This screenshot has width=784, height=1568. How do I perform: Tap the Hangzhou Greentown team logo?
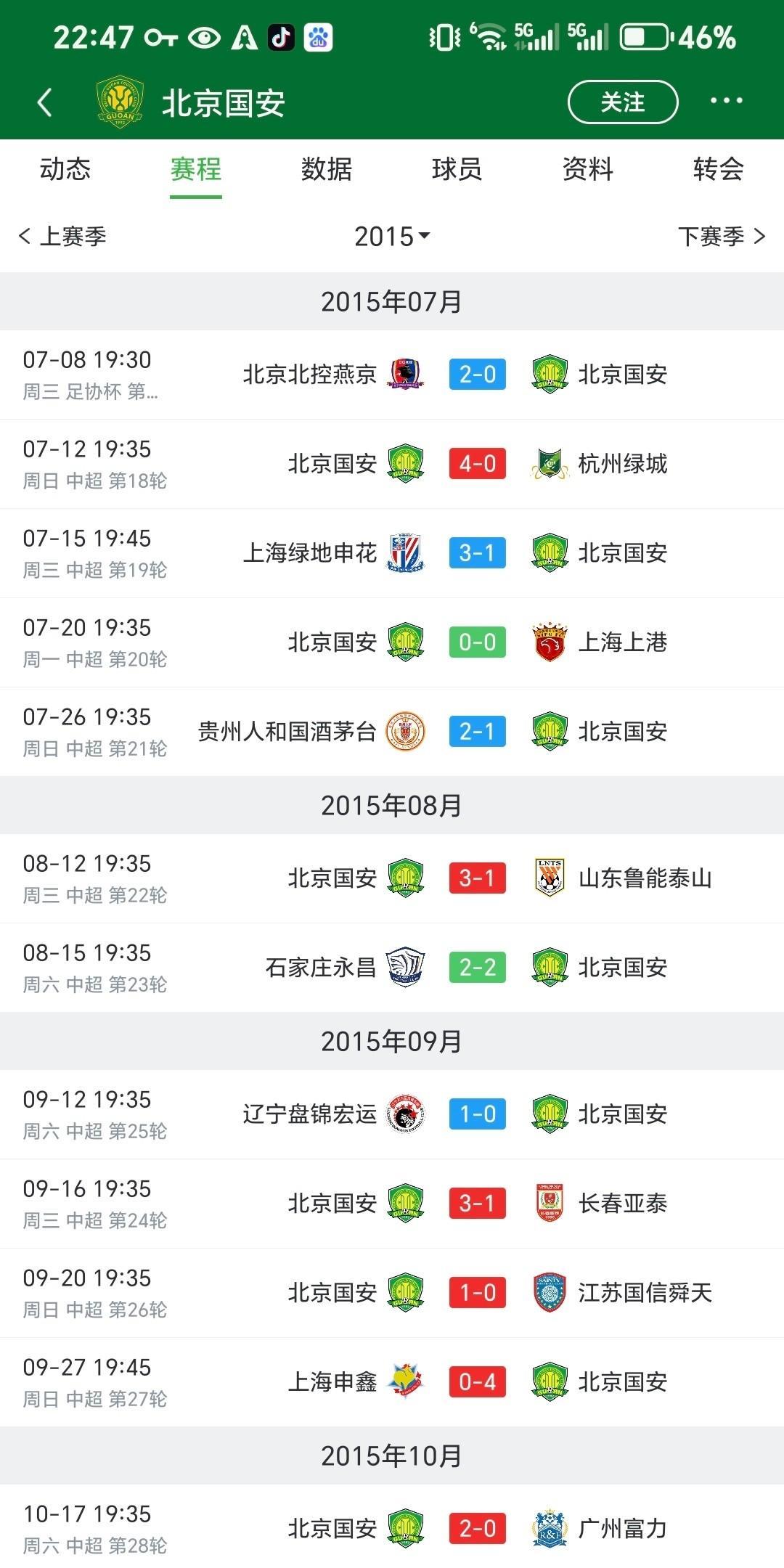(x=550, y=464)
